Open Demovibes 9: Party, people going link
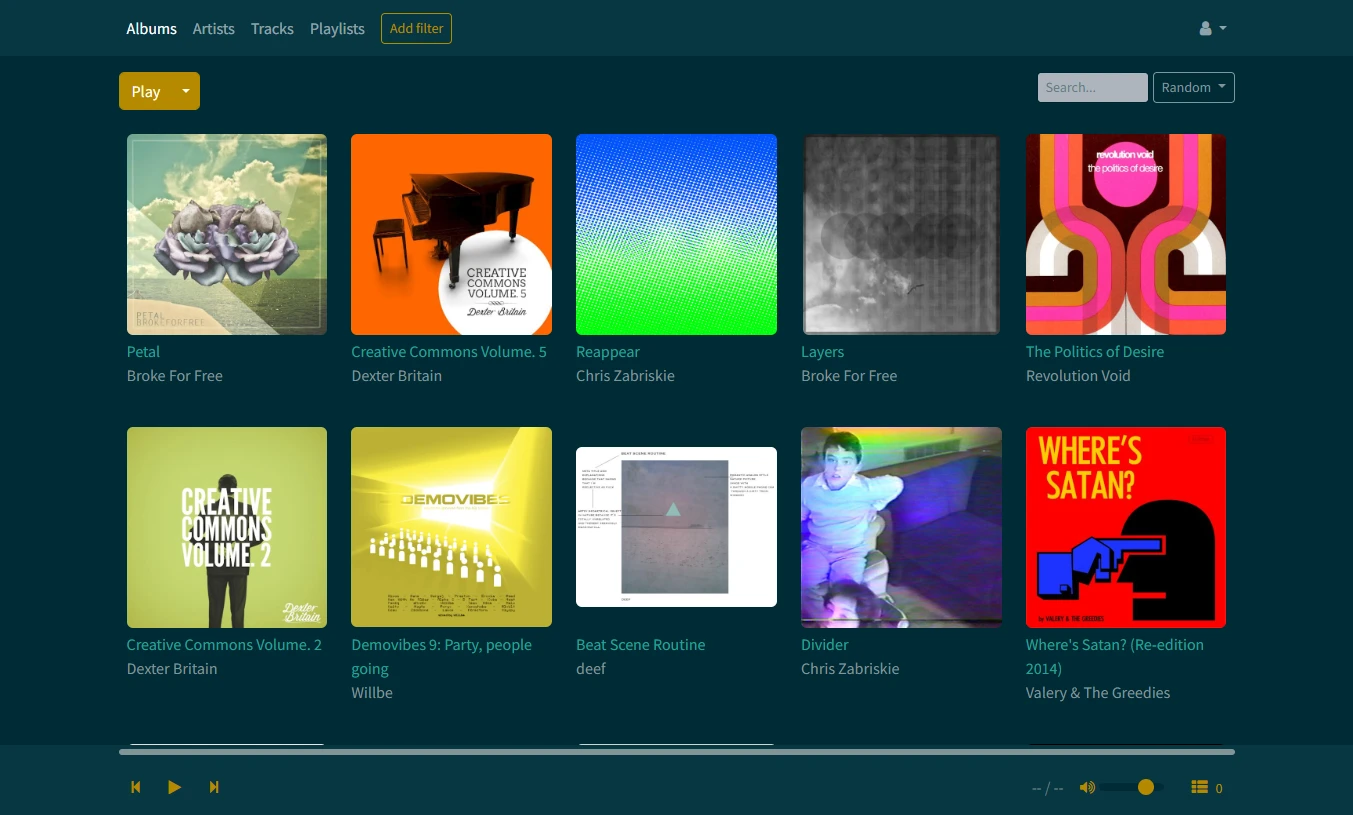 tap(442, 657)
